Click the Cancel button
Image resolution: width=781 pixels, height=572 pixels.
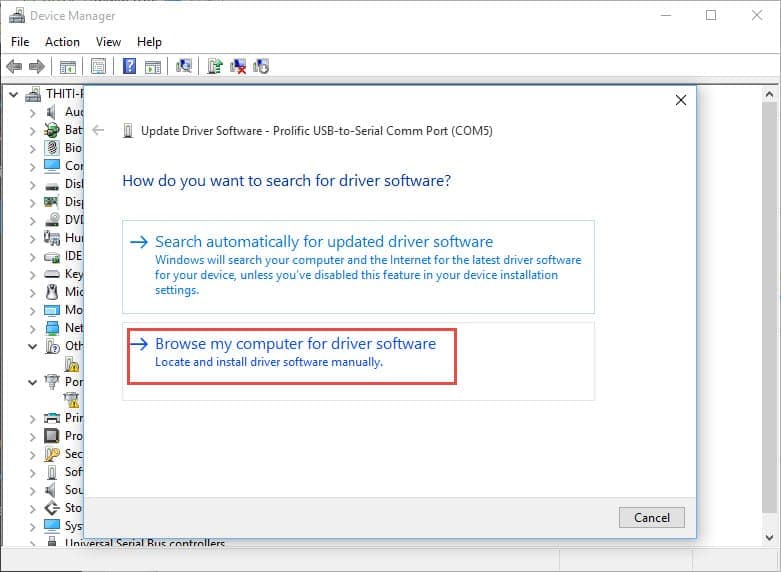tap(651, 517)
